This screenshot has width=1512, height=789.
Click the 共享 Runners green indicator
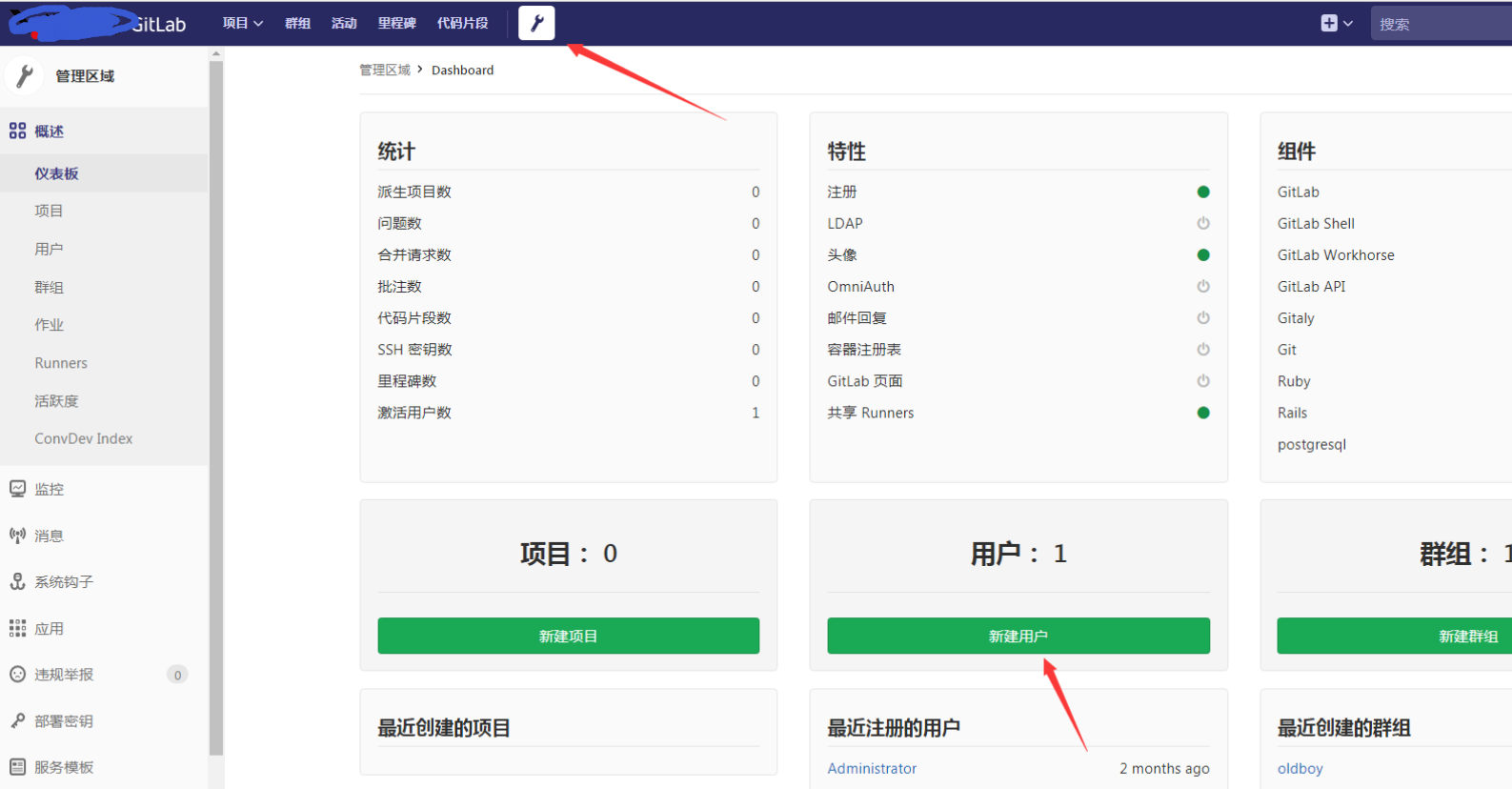[x=1203, y=413]
